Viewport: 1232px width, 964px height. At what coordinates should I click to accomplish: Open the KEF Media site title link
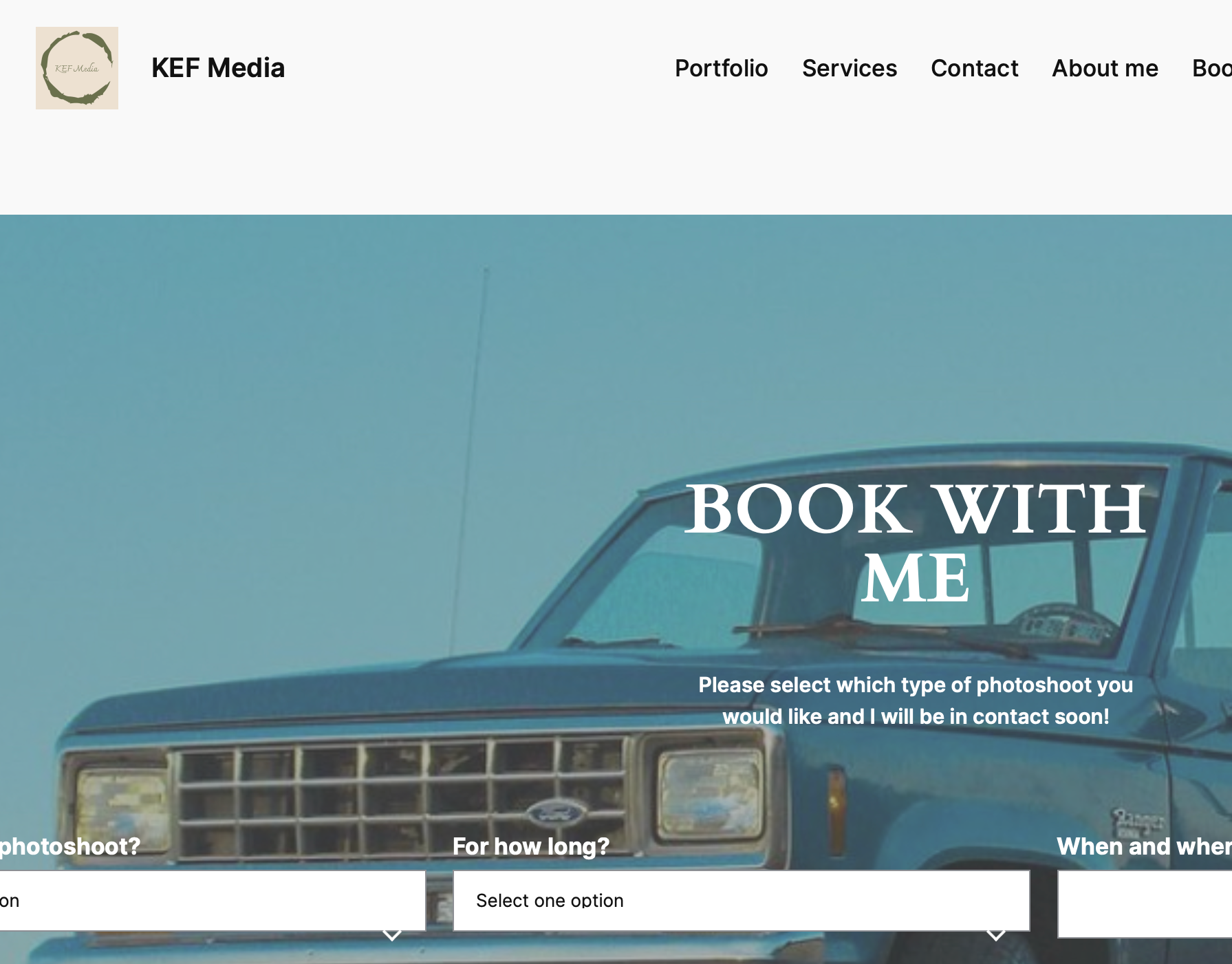217,68
